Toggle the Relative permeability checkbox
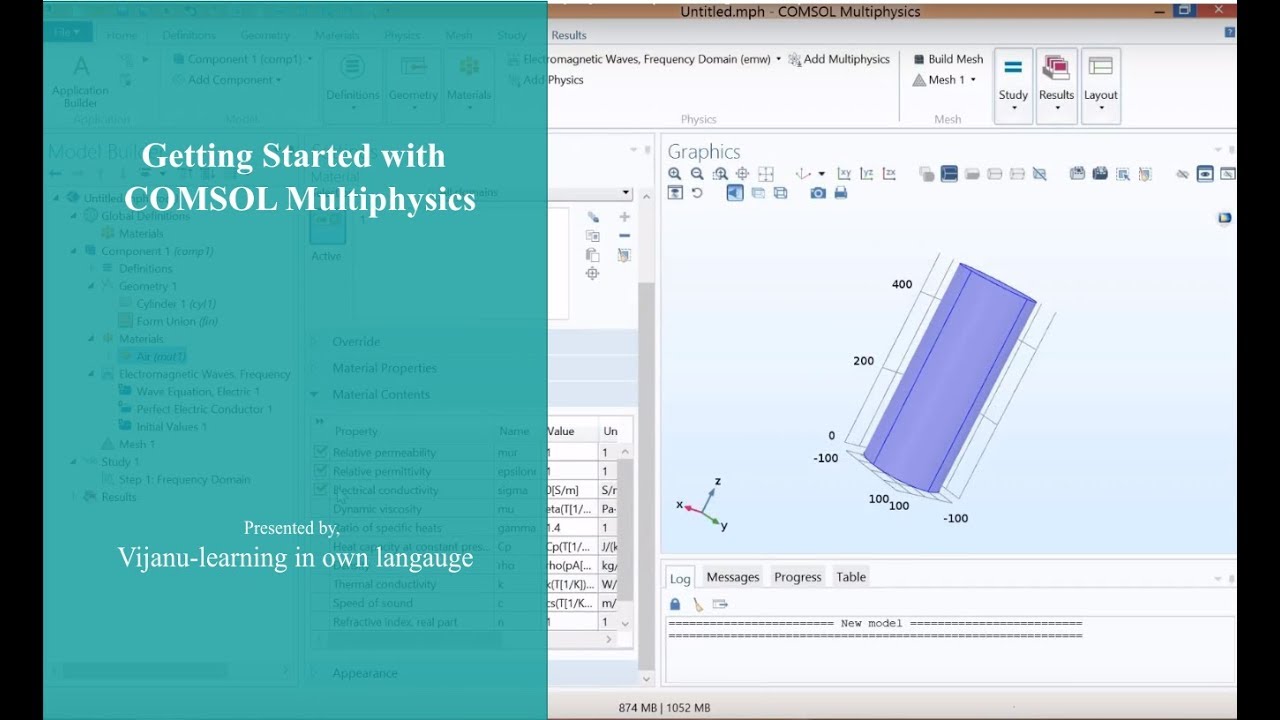 click(320, 452)
